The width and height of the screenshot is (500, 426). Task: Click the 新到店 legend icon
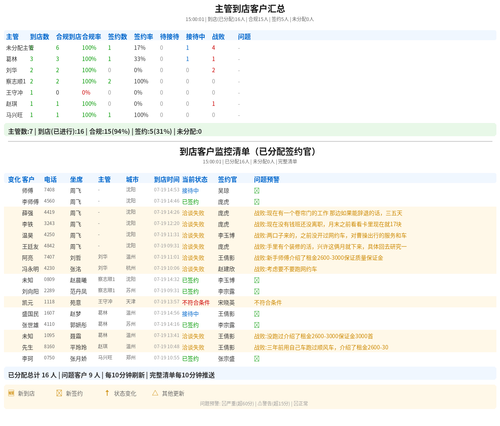(x=11, y=393)
